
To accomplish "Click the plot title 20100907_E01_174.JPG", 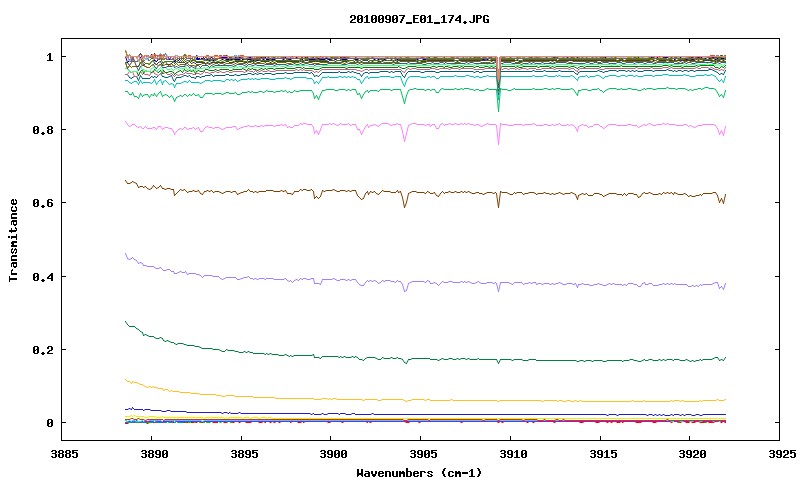I will (419, 19).
